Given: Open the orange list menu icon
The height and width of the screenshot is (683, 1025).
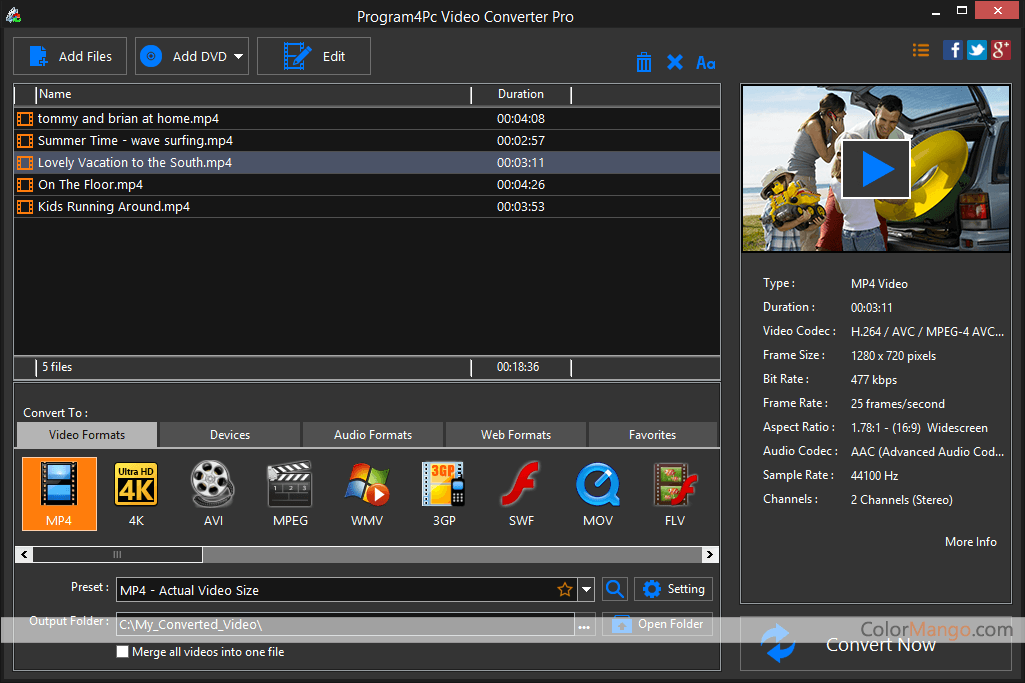Looking at the screenshot, I should pos(920,50).
